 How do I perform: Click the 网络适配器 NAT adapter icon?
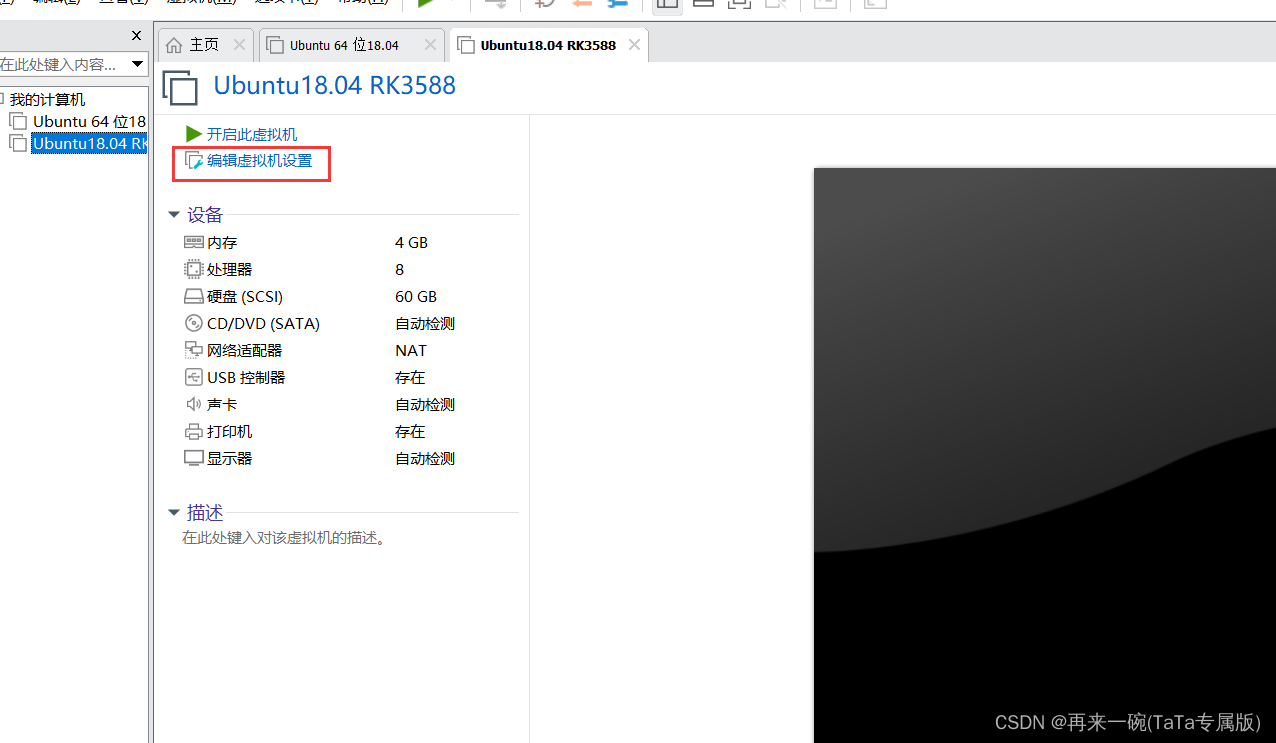(x=193, y=350)
